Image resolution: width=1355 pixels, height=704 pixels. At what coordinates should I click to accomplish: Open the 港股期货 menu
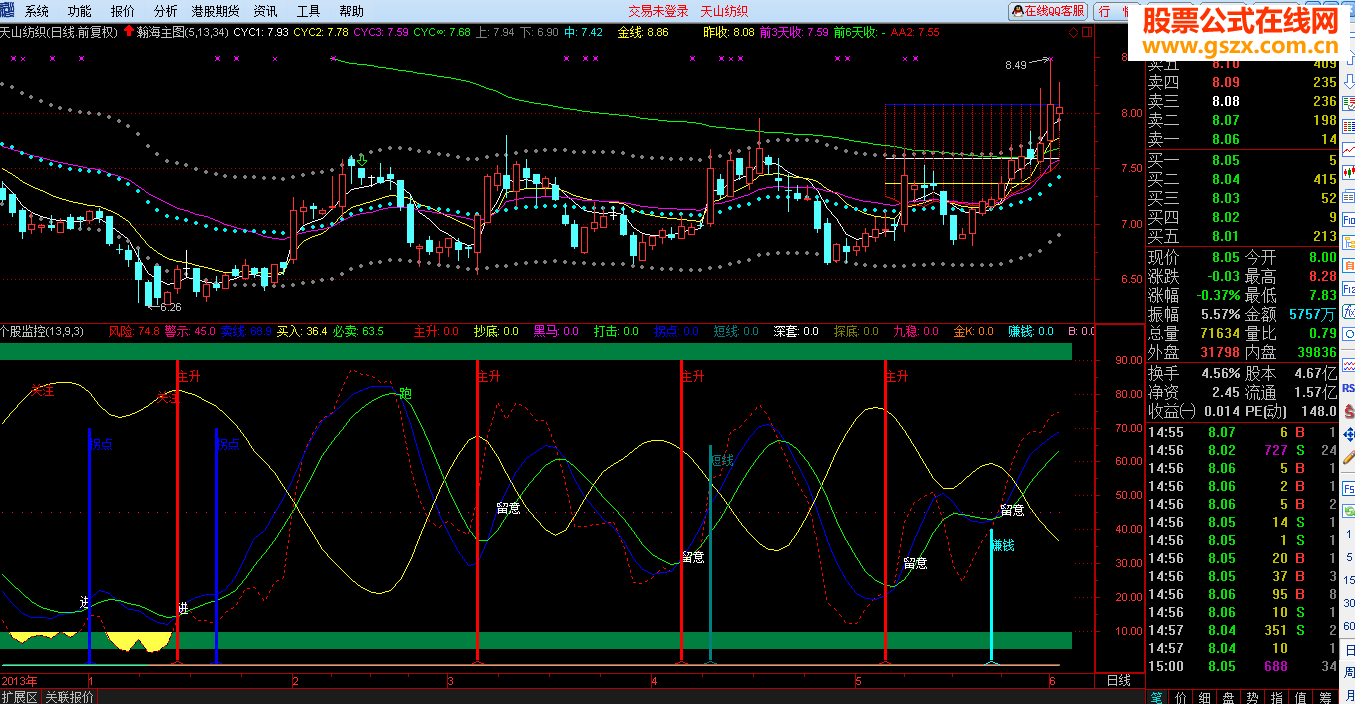point(215,11)
